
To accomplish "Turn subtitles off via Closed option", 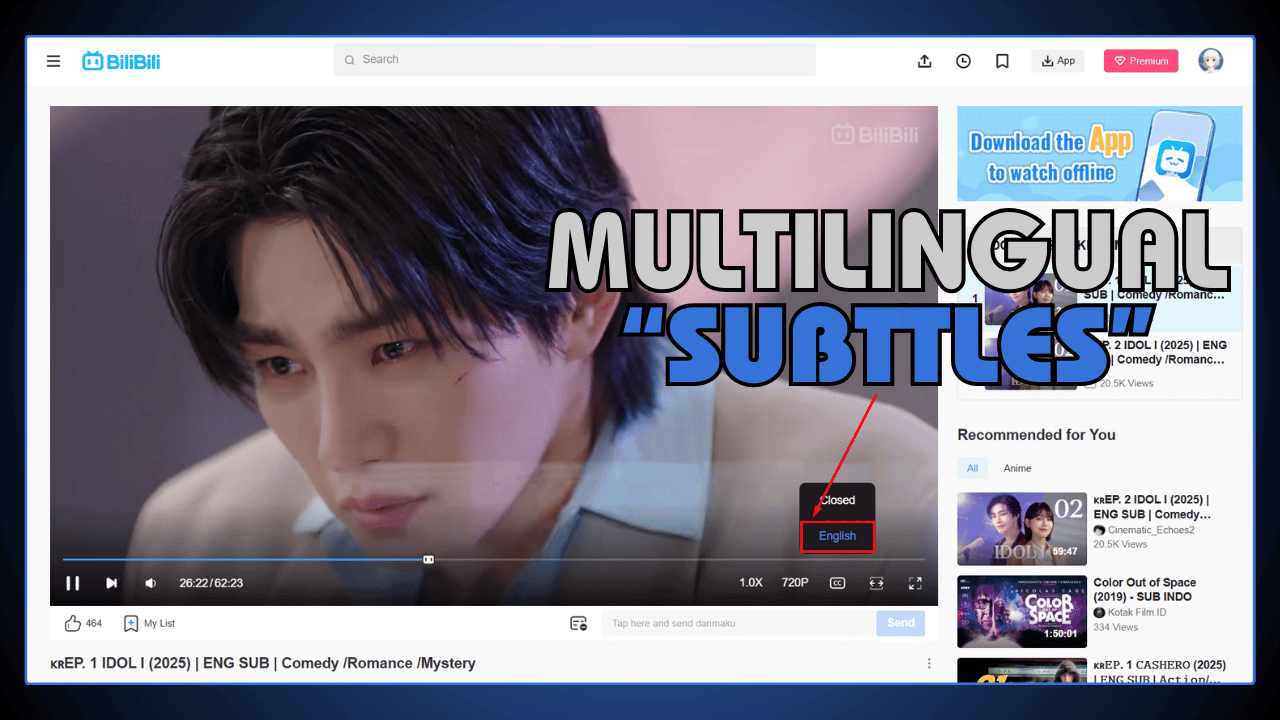I will tap(837, 500).
